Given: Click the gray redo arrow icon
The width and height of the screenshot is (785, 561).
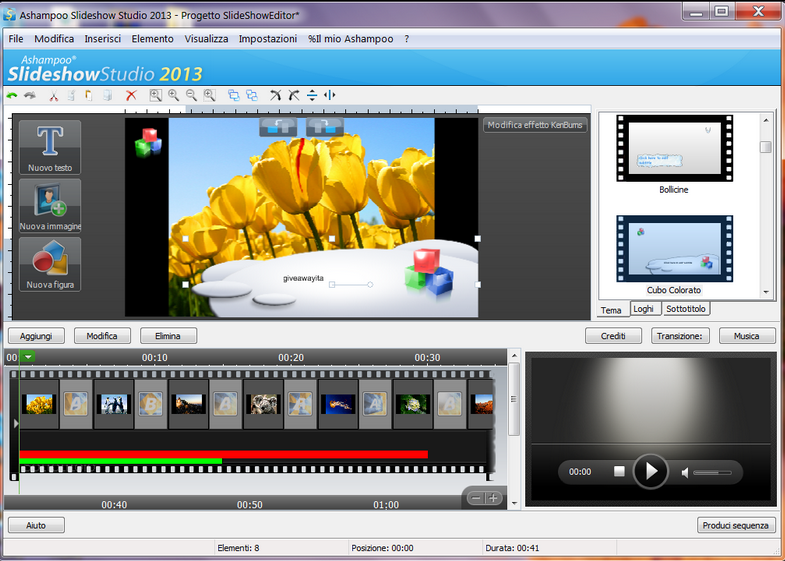Looking at the screenshot, I should click(30, 95).
